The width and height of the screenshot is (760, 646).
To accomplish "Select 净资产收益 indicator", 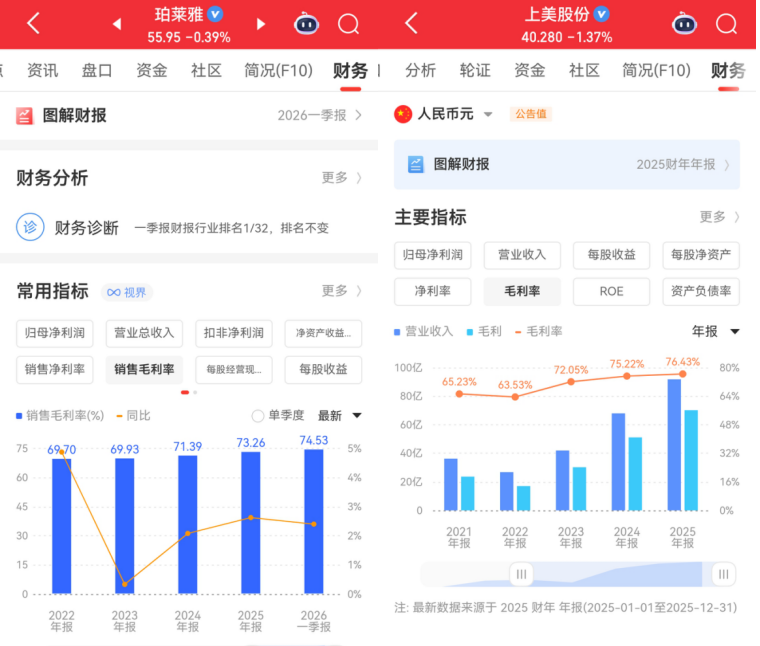I will pyautogui.click(x=323, y=333).
